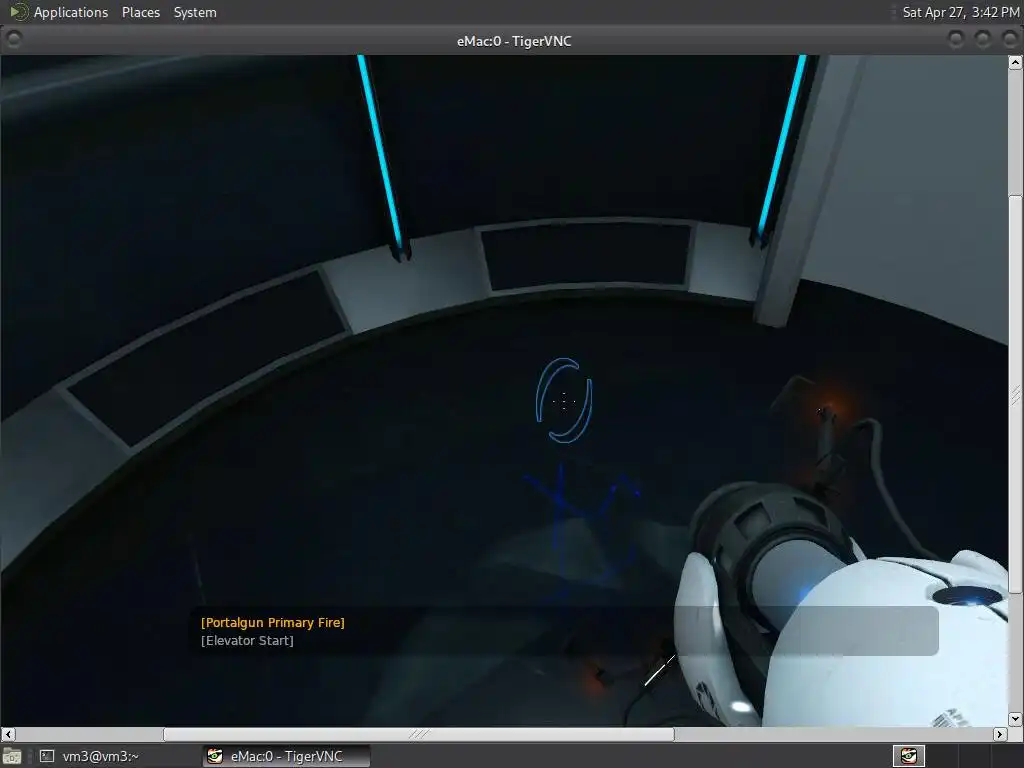Click the vertical scrollbar thumb
The height and width of the screenshot is (768, 1024).
tap(1015, 394)
